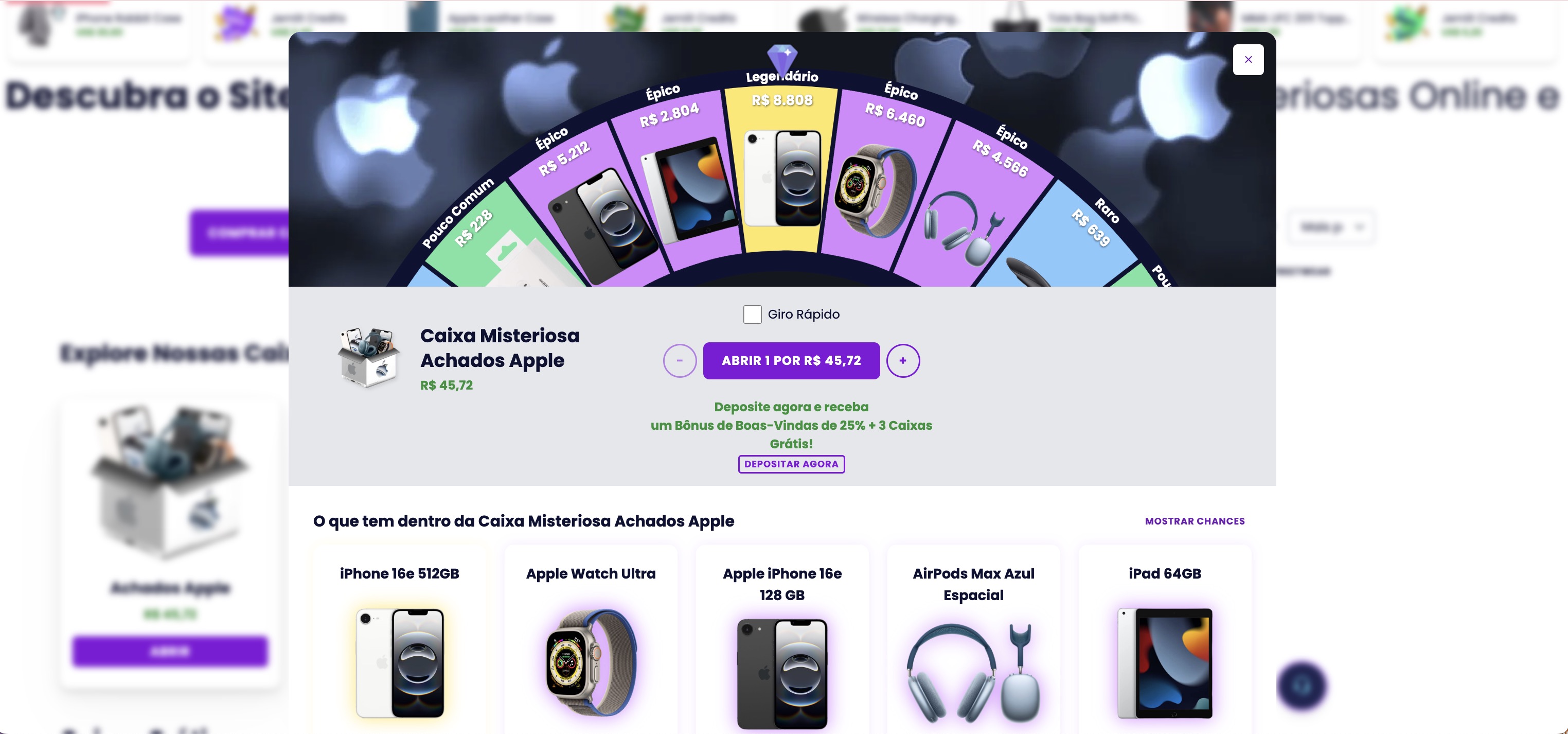Select the AirPods Max Azul Espacial image
The image size is (1568, 734).
(973, 672)
